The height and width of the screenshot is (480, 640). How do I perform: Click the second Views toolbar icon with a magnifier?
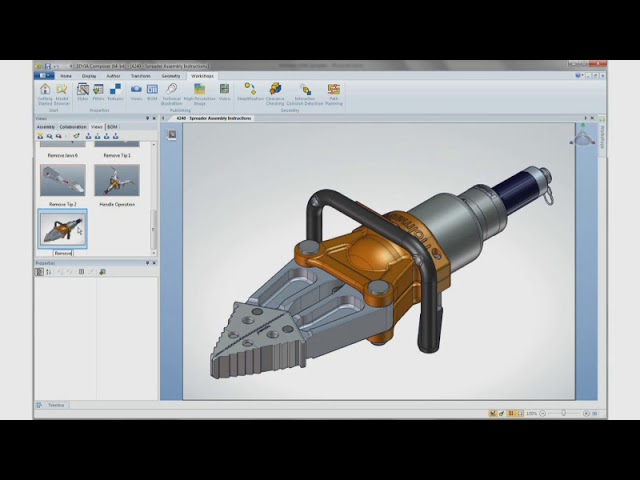tap(49, 136)
